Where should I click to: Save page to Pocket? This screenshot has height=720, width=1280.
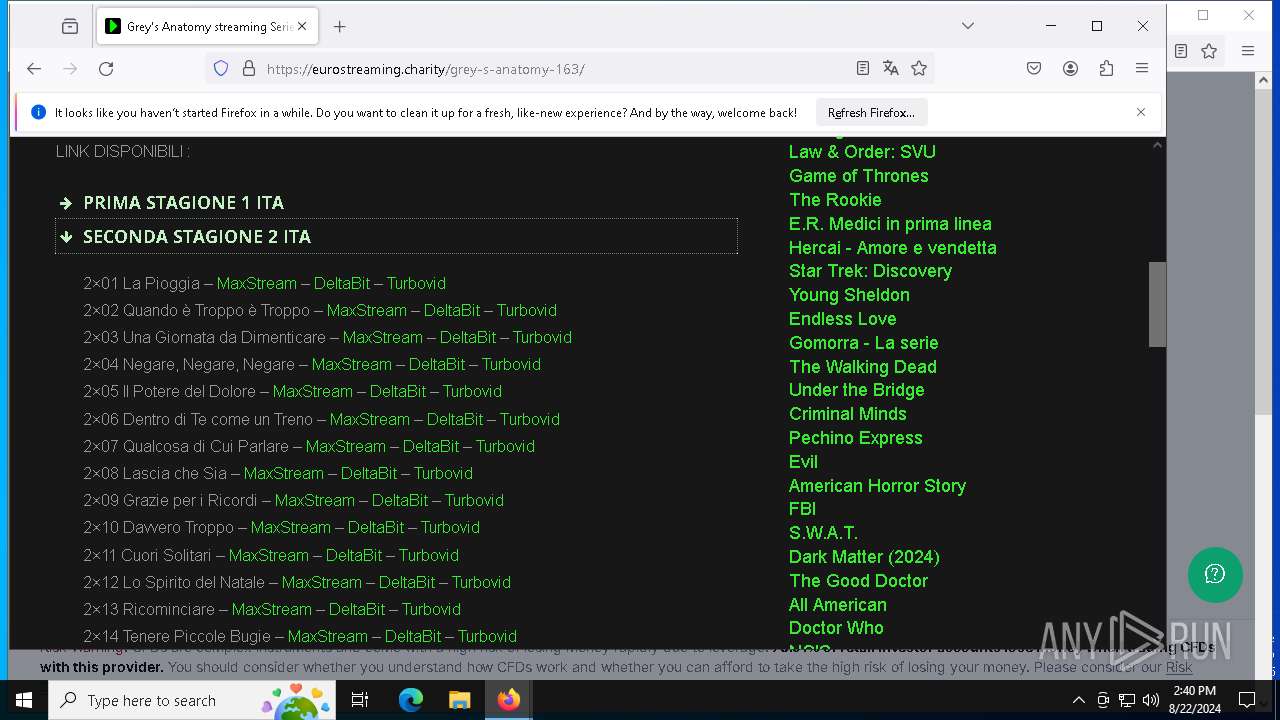(1034, 69)
